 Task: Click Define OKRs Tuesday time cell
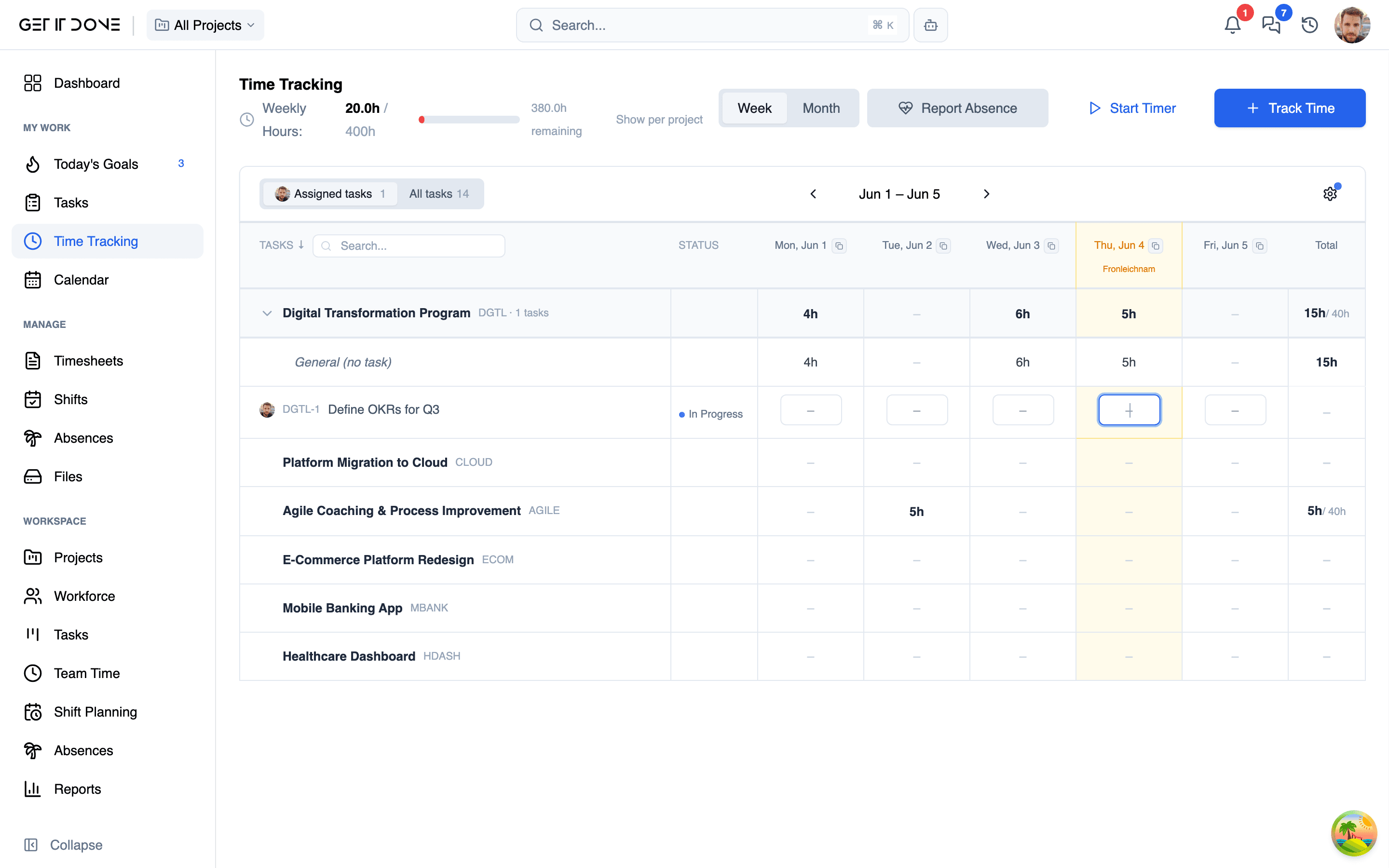click(917, 410)
